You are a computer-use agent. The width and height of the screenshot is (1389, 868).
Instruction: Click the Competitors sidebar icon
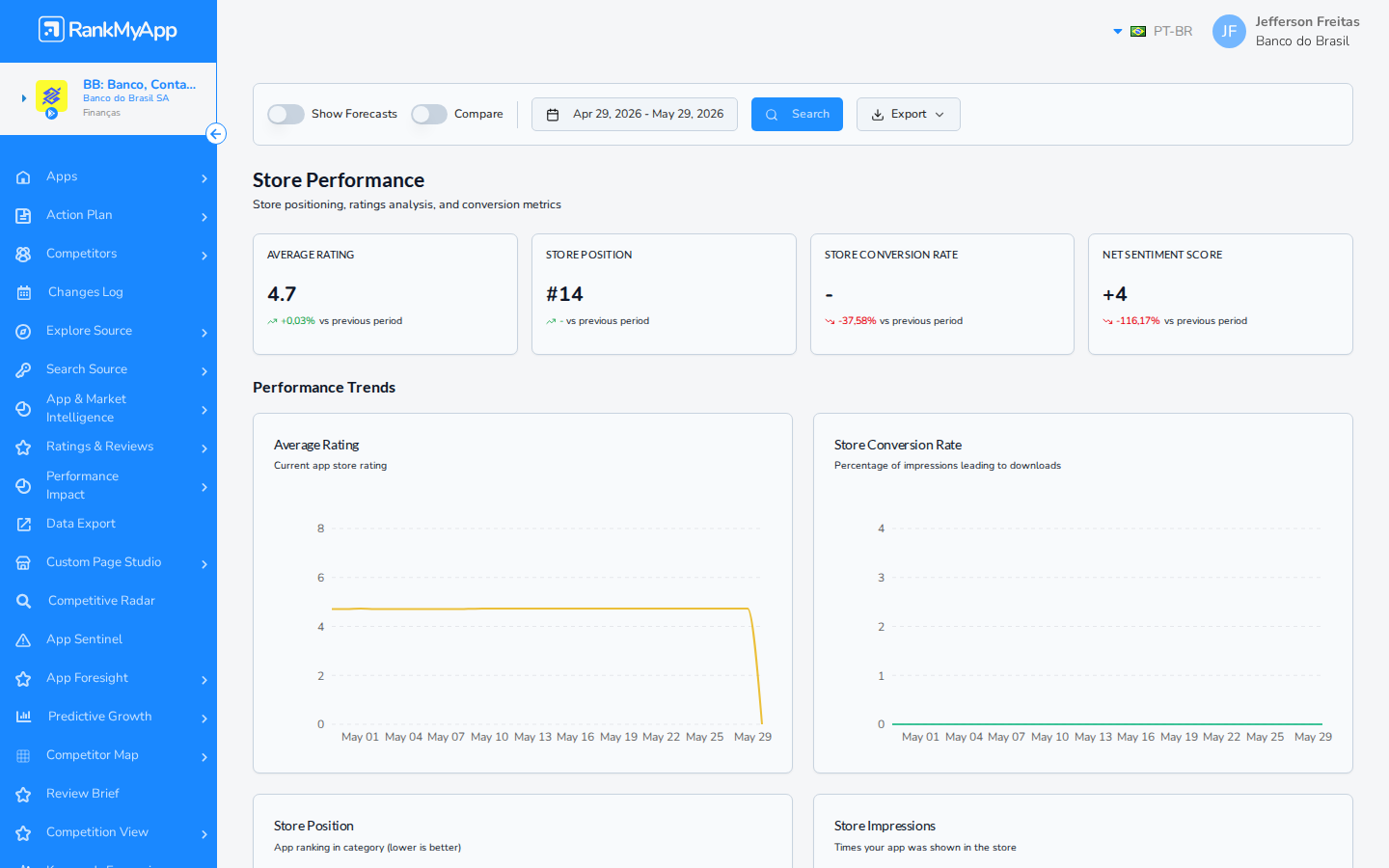tap(23, 255)
